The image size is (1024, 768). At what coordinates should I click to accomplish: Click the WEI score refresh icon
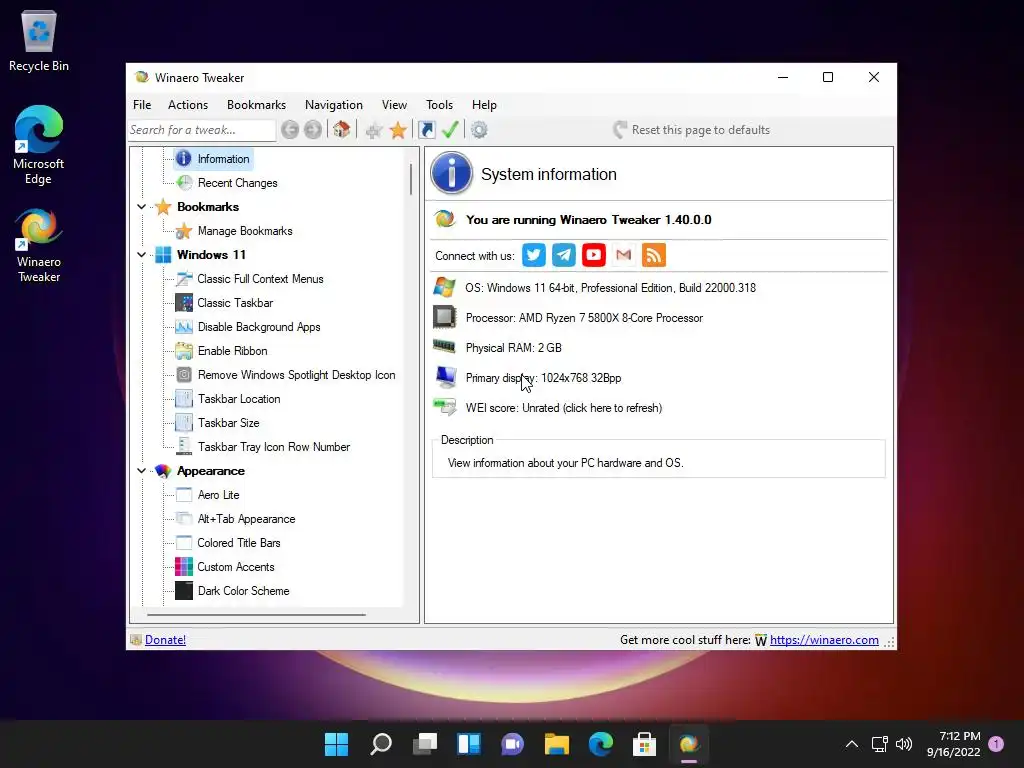445,407
